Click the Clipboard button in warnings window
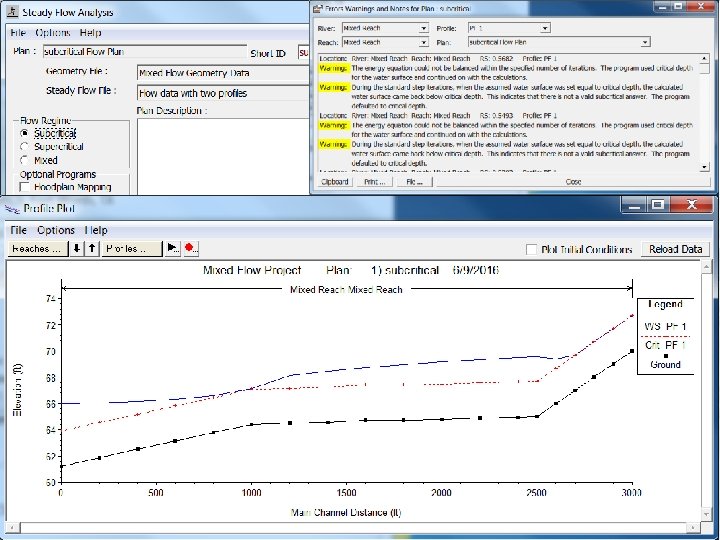 (x=335, y=181)
